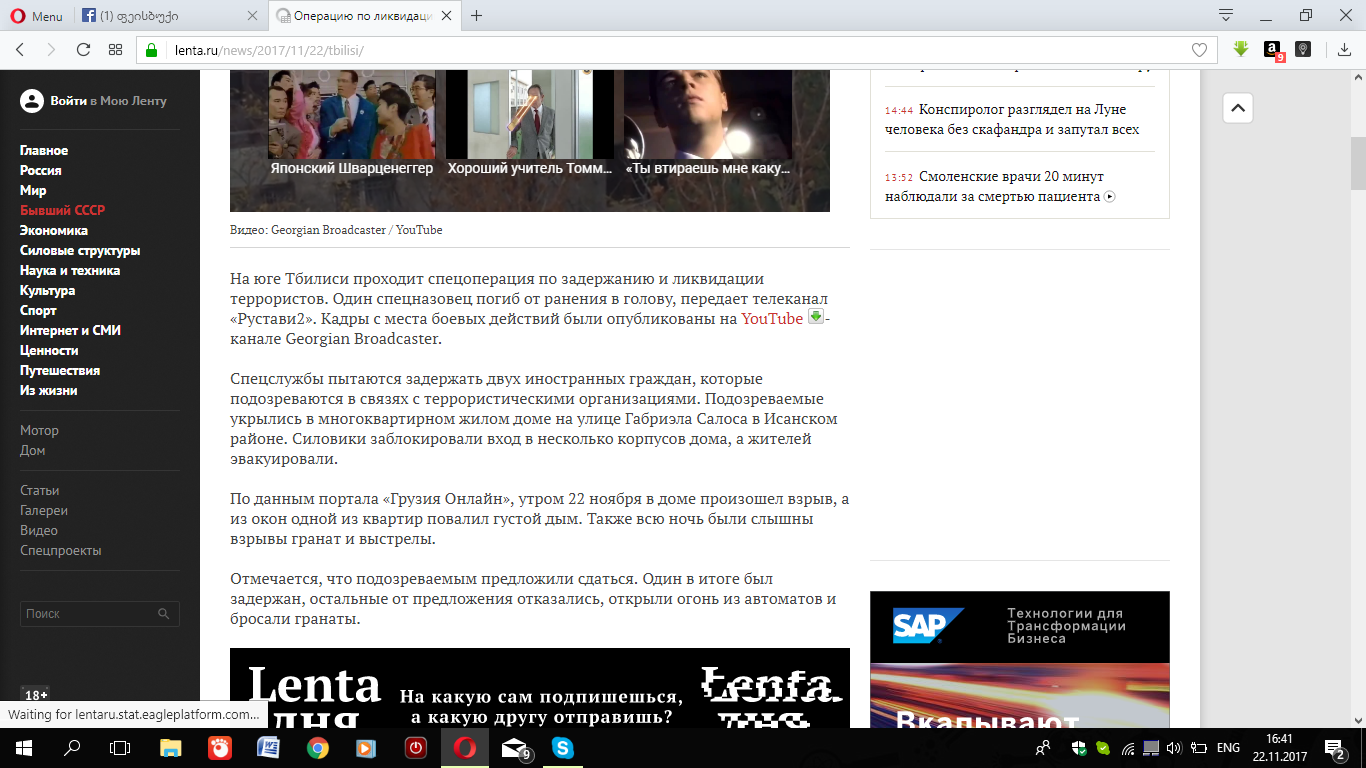Click the YouTube link in the article
The width and height of the screenshot is (1366, 768).
[771, 318]
